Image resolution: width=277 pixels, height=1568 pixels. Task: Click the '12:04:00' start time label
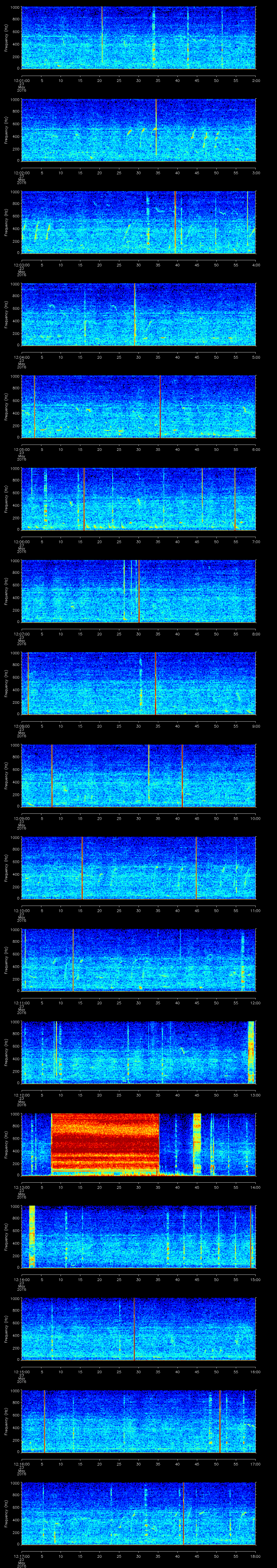click(21, 357)
